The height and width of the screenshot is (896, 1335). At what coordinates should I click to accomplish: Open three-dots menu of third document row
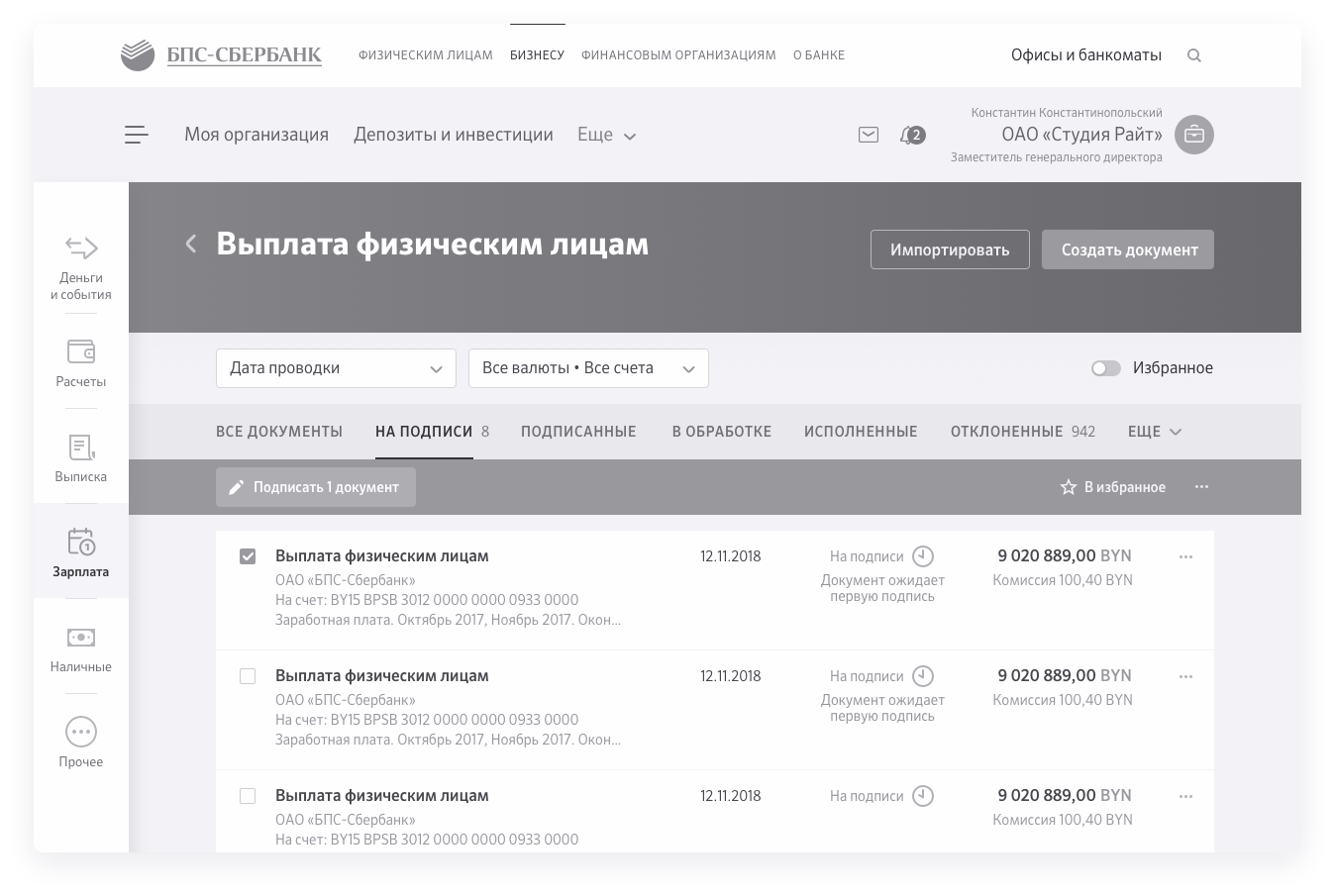[x=1185, y=796]
